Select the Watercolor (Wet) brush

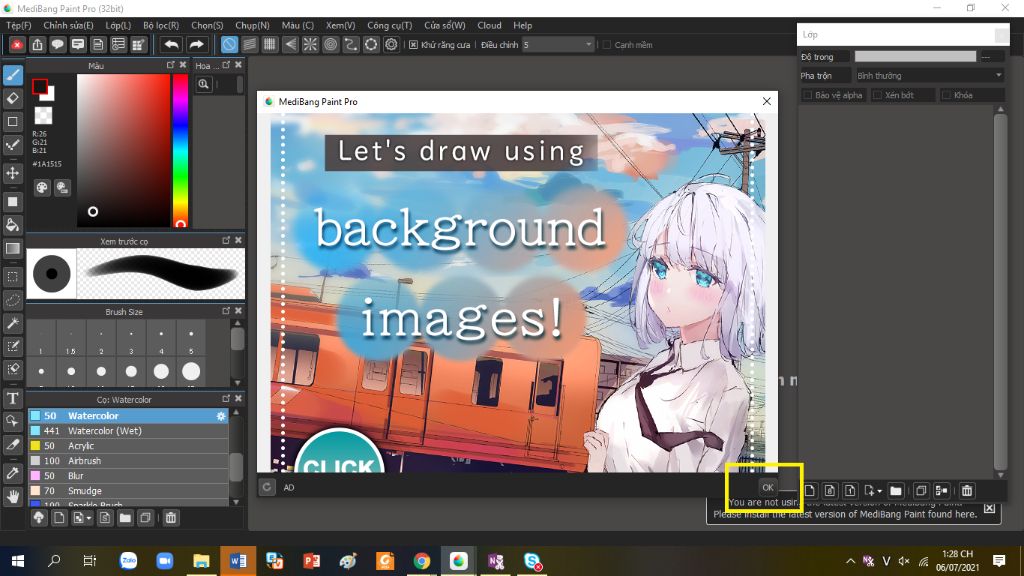pyautogui.click(x=128, y=431)
